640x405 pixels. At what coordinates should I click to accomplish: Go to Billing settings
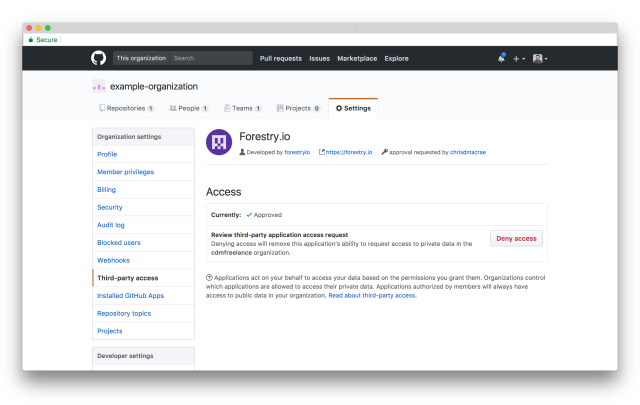tap(143, 189)
